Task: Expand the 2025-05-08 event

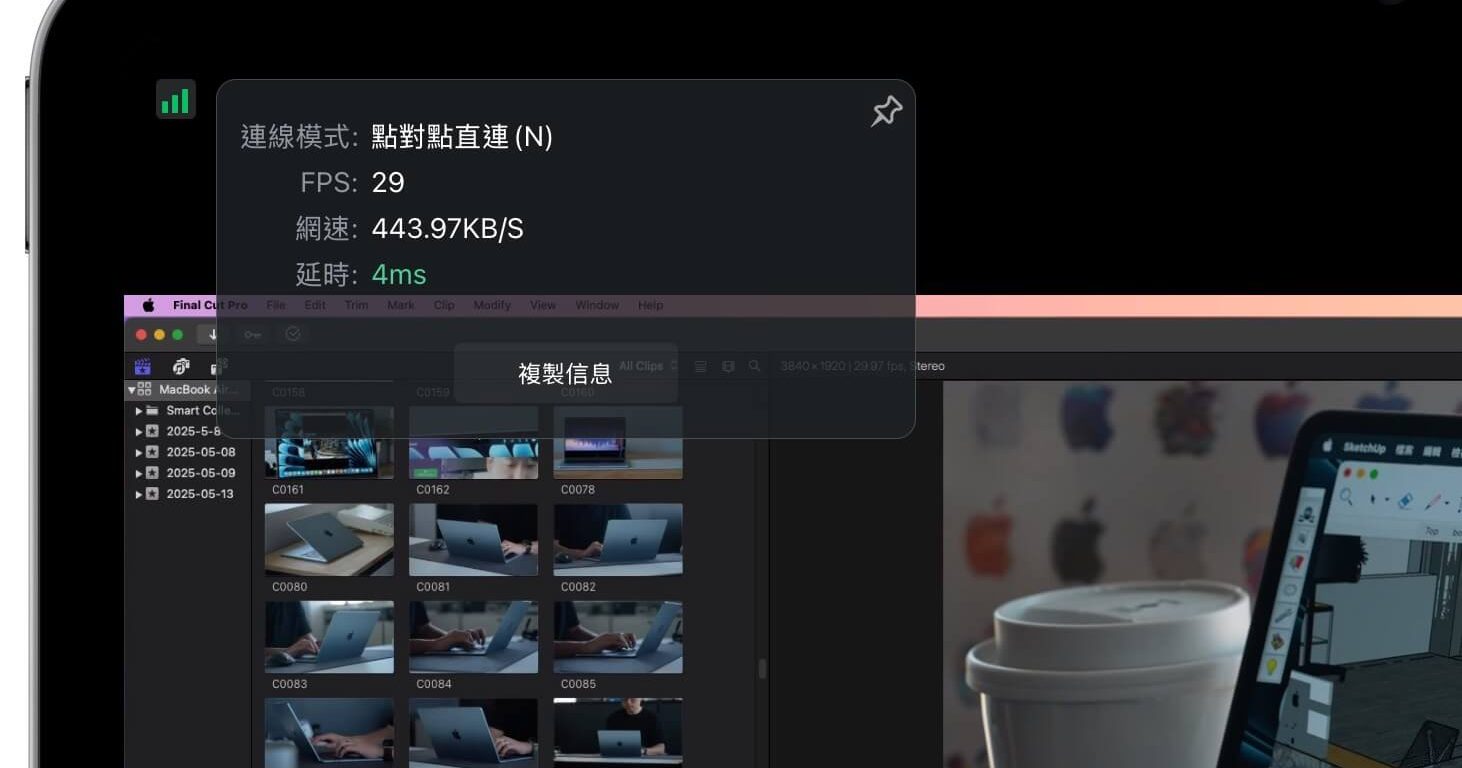Action: coord(139,452)
